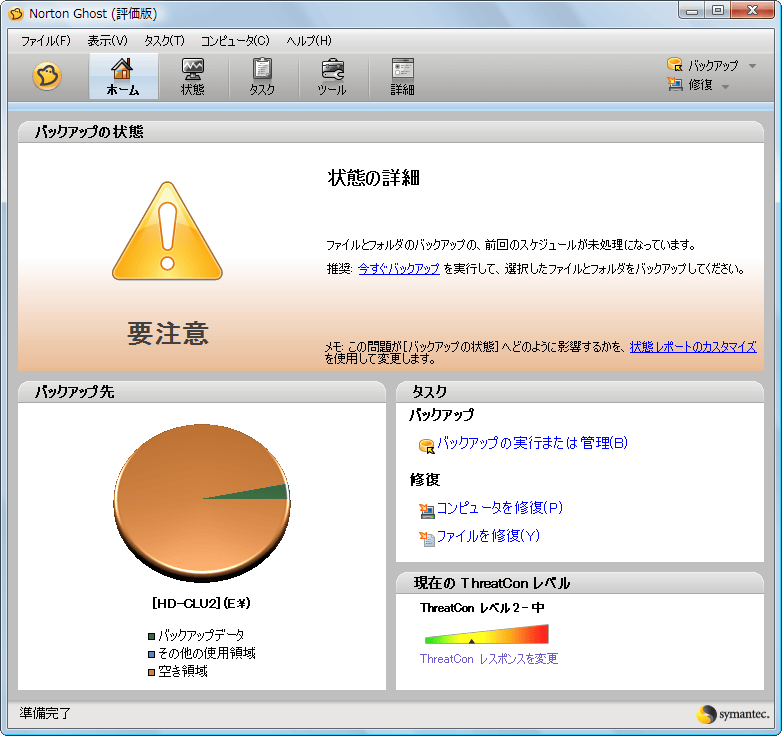The height and width of the screenshot is (736, 782).
Task: Click the backup run/manage task icon
Action: [x=426, y=445]
